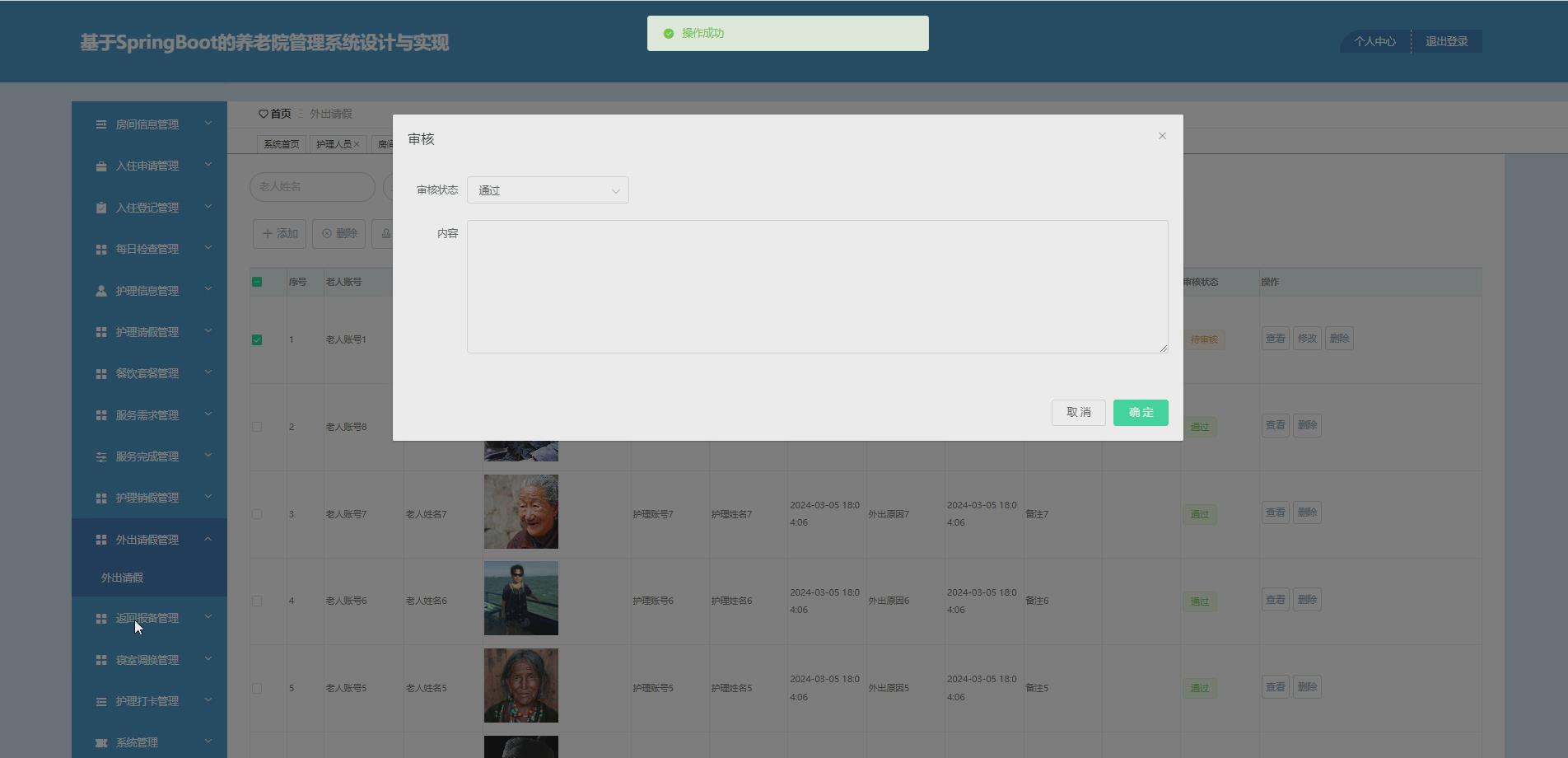Click 删除 button in row 5
The image size is (1568, 758).
tap(1307, 687)
